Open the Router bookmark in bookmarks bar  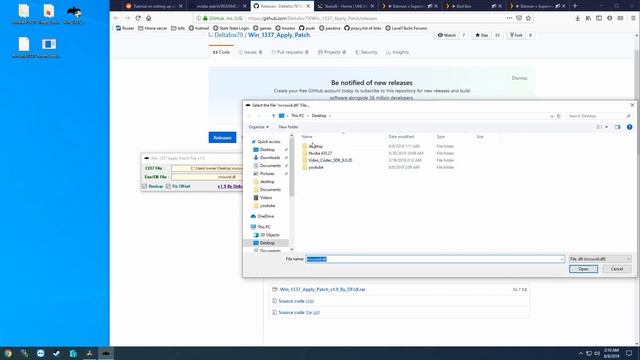[x=125, y=28]
